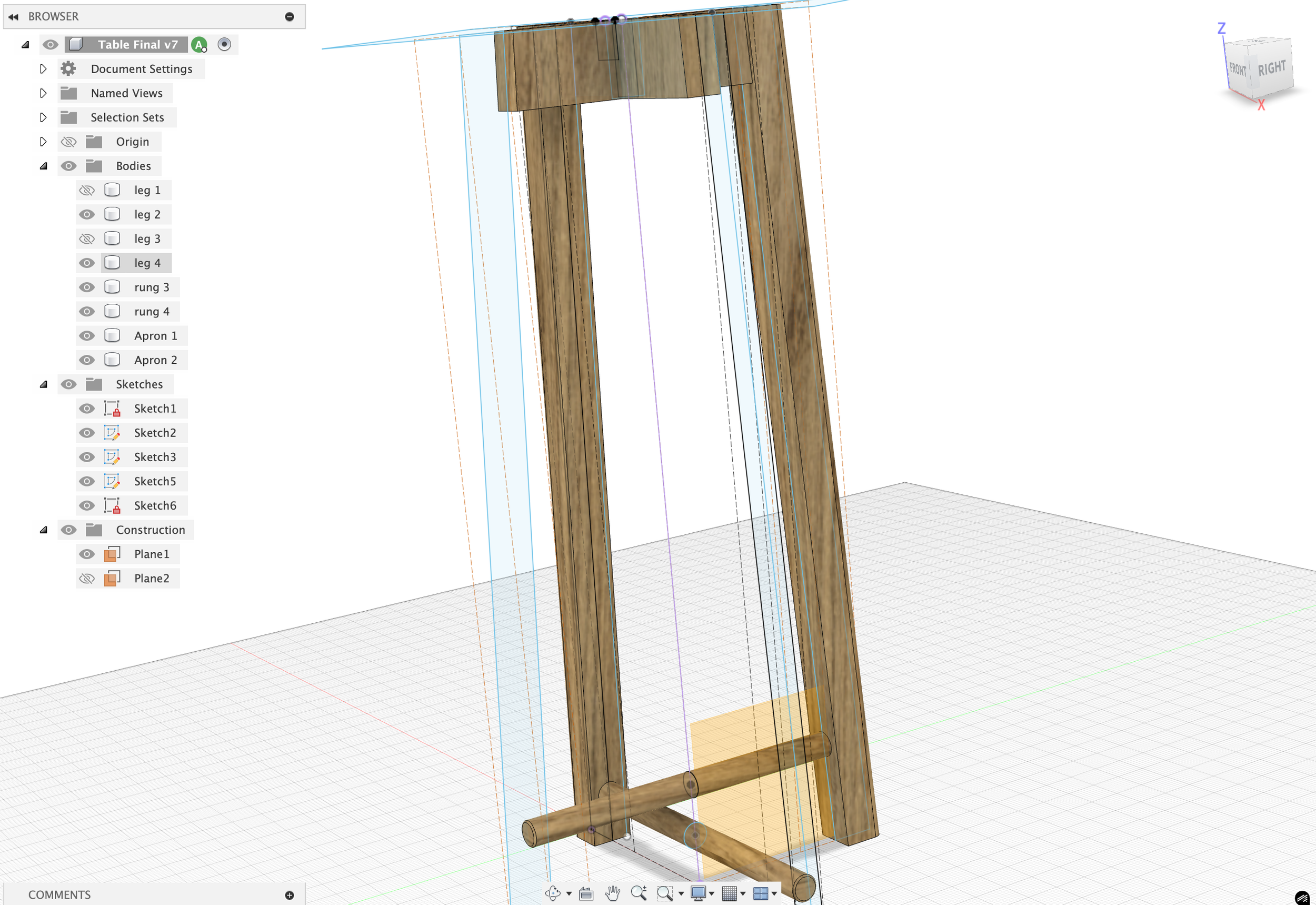This screenshot has height=905, width=1316.
Task: Click the Look At icon
Action: point(586,894)
